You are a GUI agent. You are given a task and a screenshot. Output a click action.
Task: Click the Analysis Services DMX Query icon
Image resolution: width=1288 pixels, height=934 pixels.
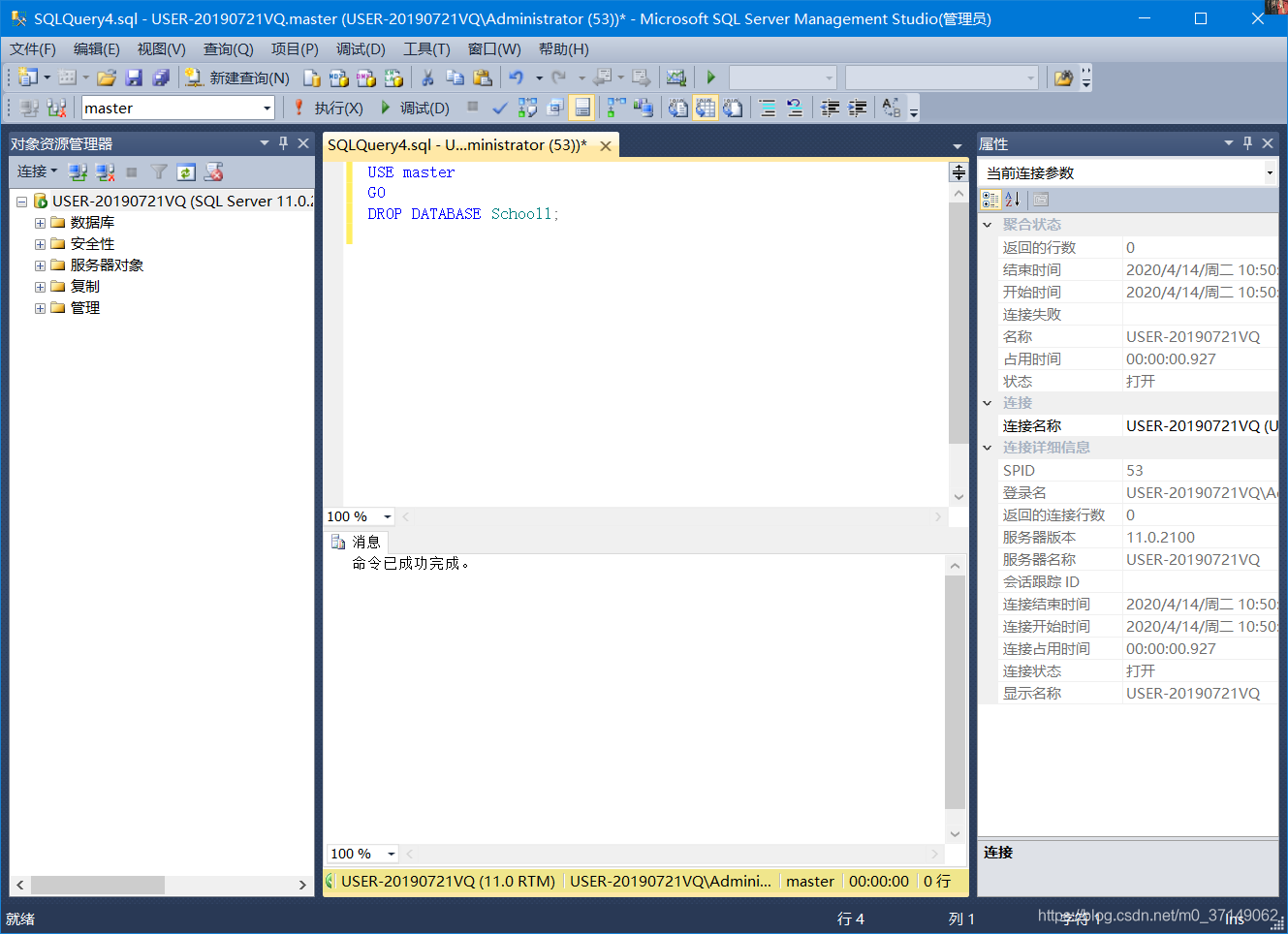pyautogui.click(x=365, y=78)
